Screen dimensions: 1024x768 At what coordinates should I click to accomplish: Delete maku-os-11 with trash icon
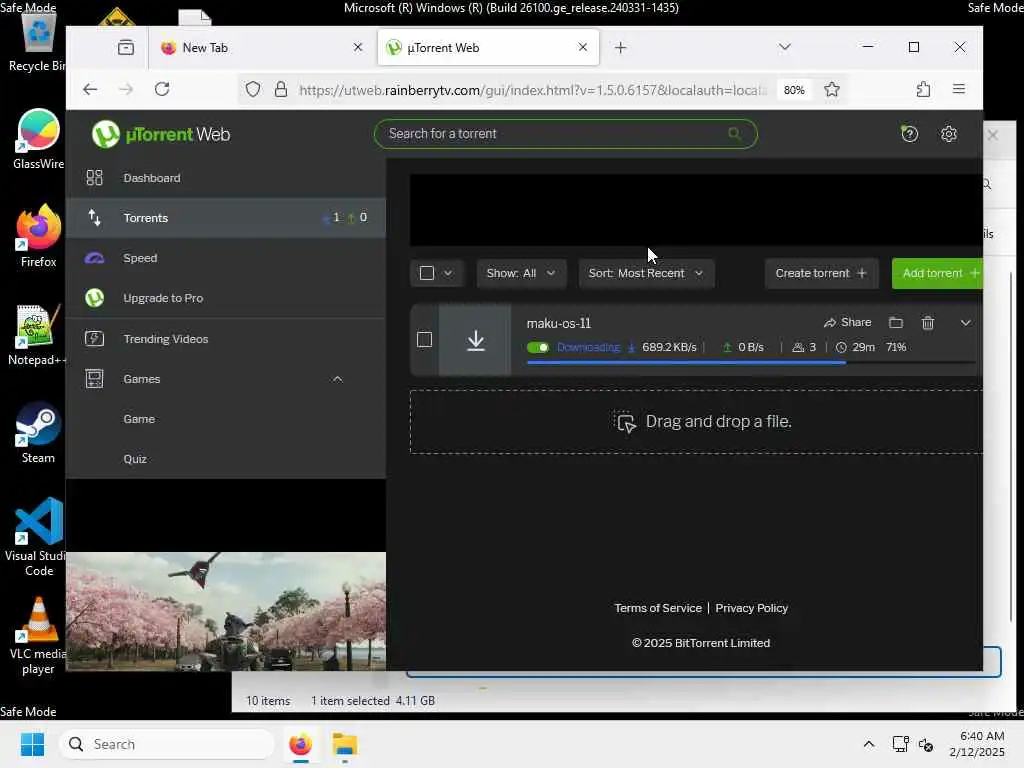927,323
